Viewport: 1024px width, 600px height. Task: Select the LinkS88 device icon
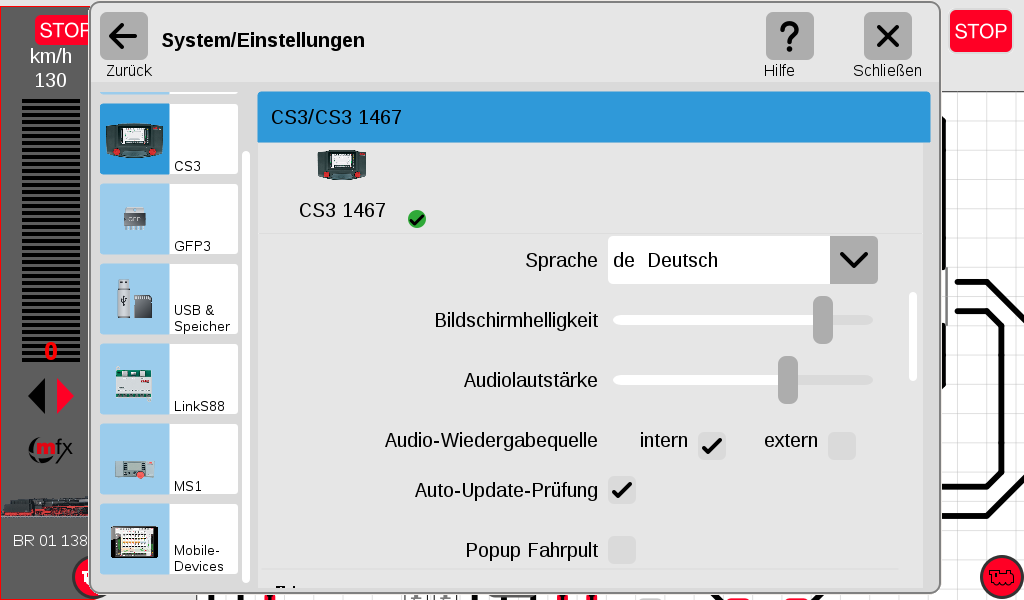tap(135, 379)
